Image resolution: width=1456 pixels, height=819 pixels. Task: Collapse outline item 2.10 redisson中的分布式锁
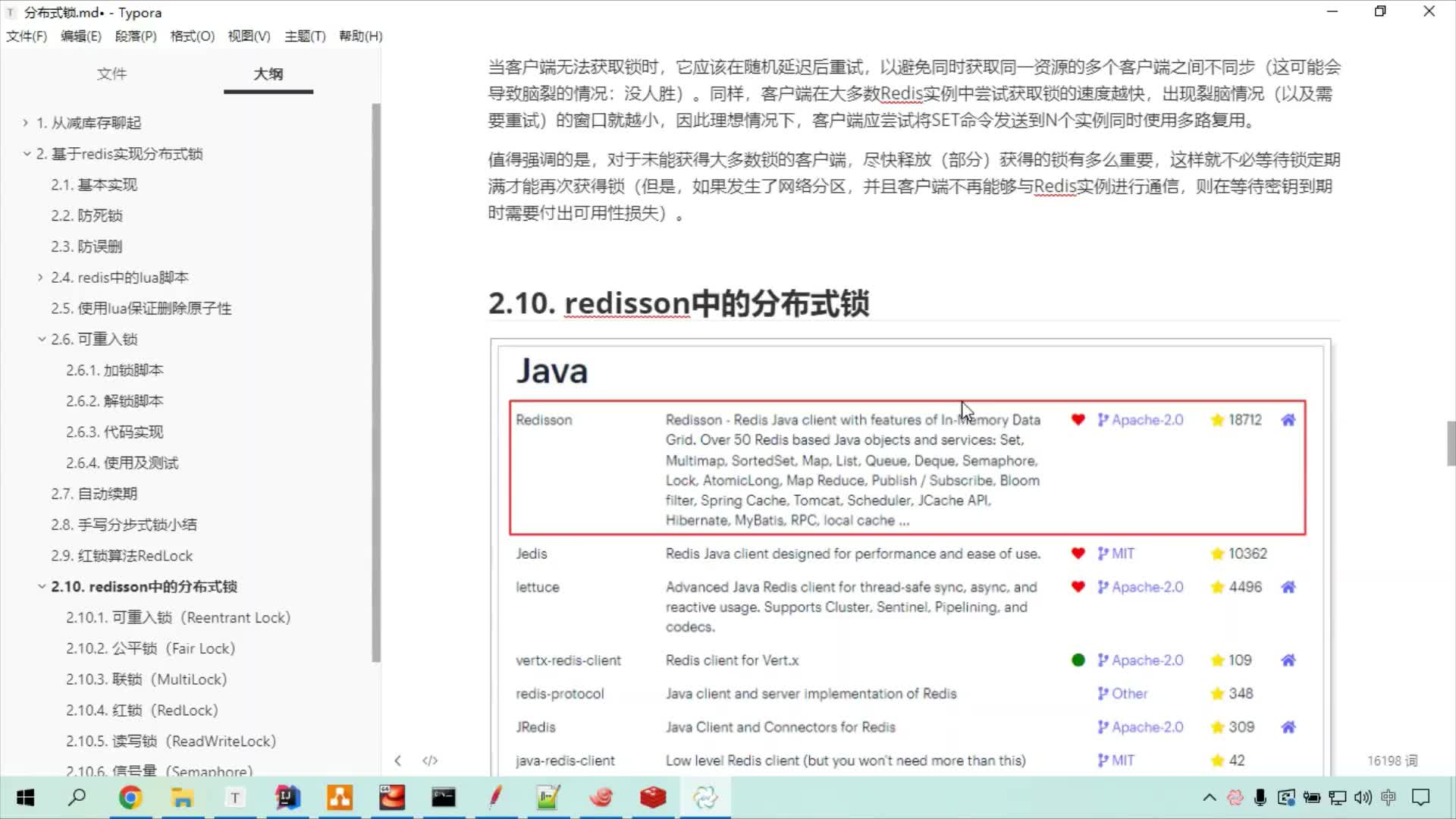[x=42, y=586]
